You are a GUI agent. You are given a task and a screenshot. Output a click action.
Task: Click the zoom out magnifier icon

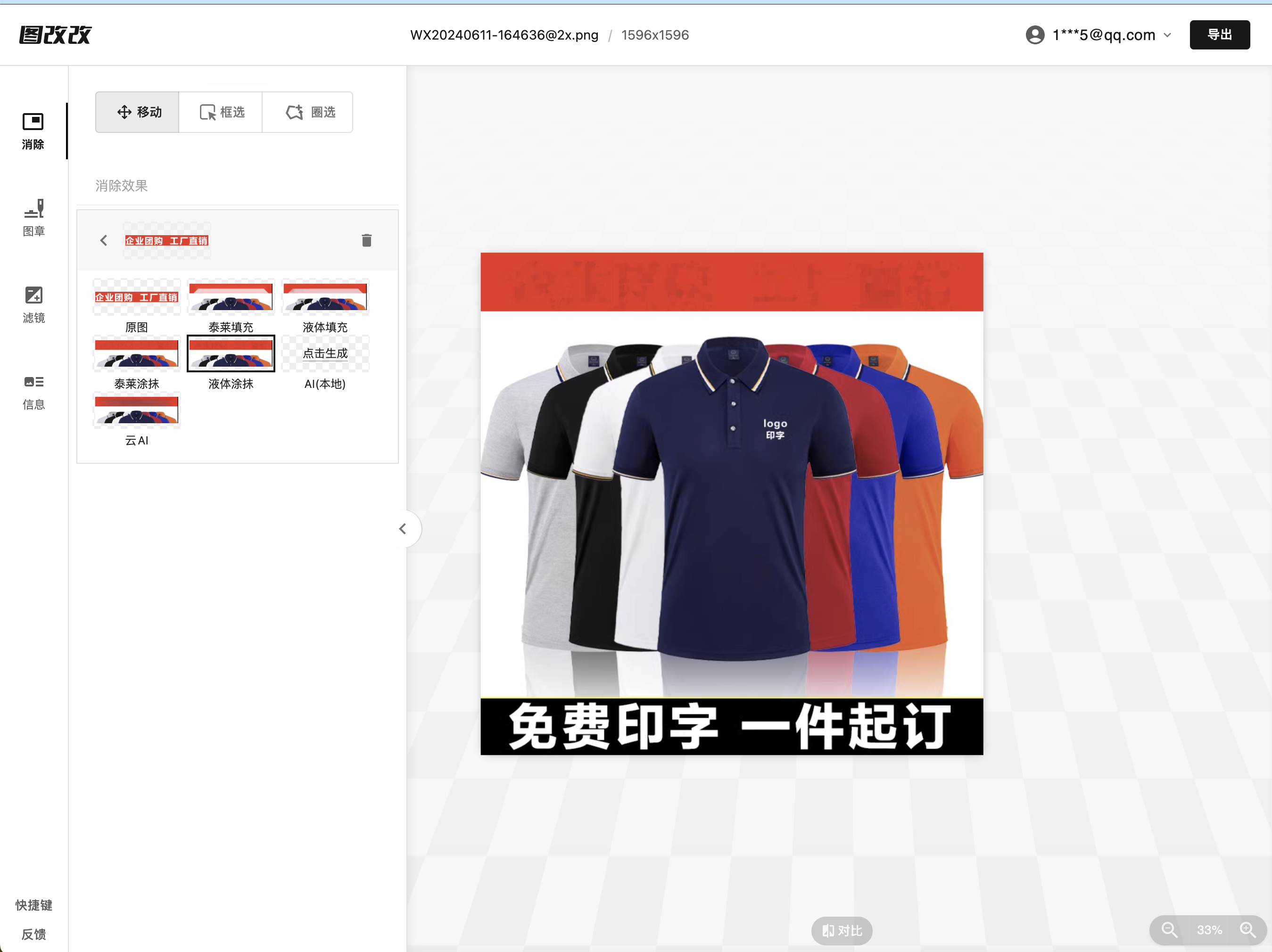pos(1168,929)
